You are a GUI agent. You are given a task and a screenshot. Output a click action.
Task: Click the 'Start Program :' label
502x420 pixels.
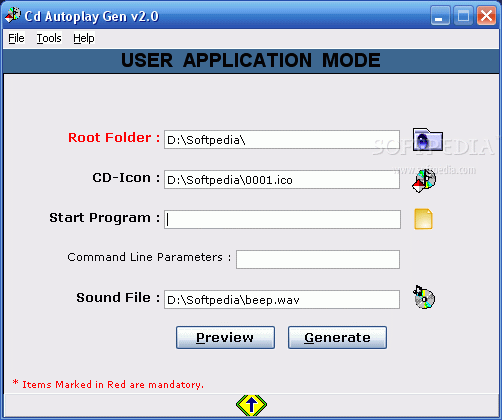(x=105, y=218)
